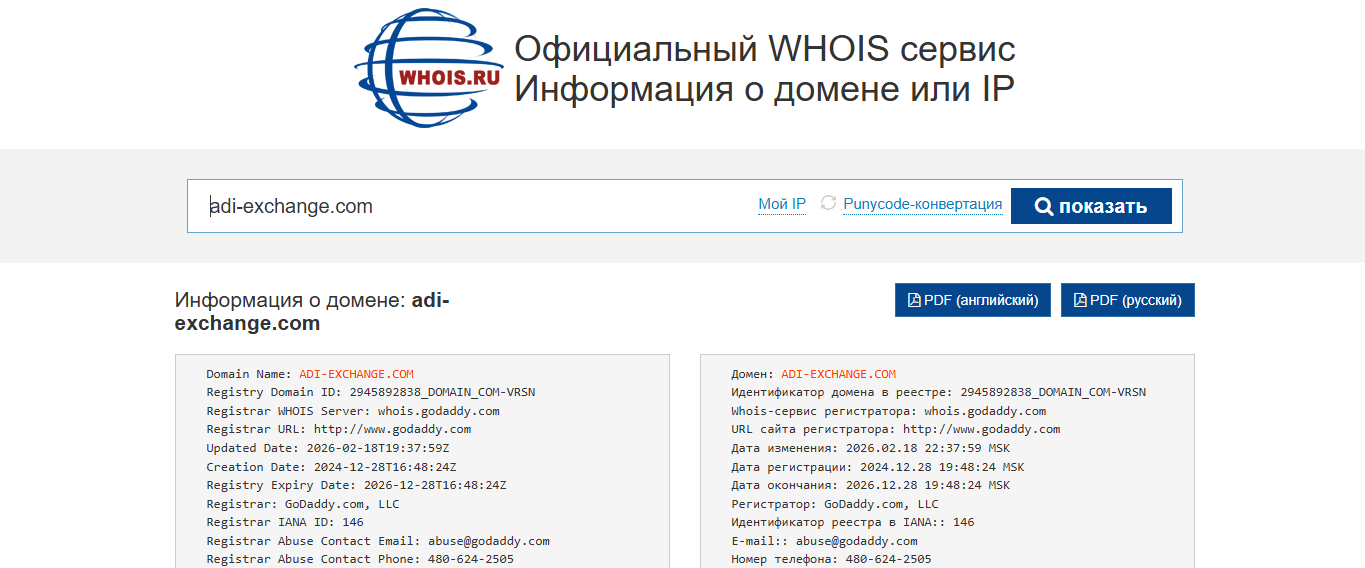Open the Punycode-конвертация link
Image resolution: width=1365 pixels, height=568 pixels.
coord(922,204)
